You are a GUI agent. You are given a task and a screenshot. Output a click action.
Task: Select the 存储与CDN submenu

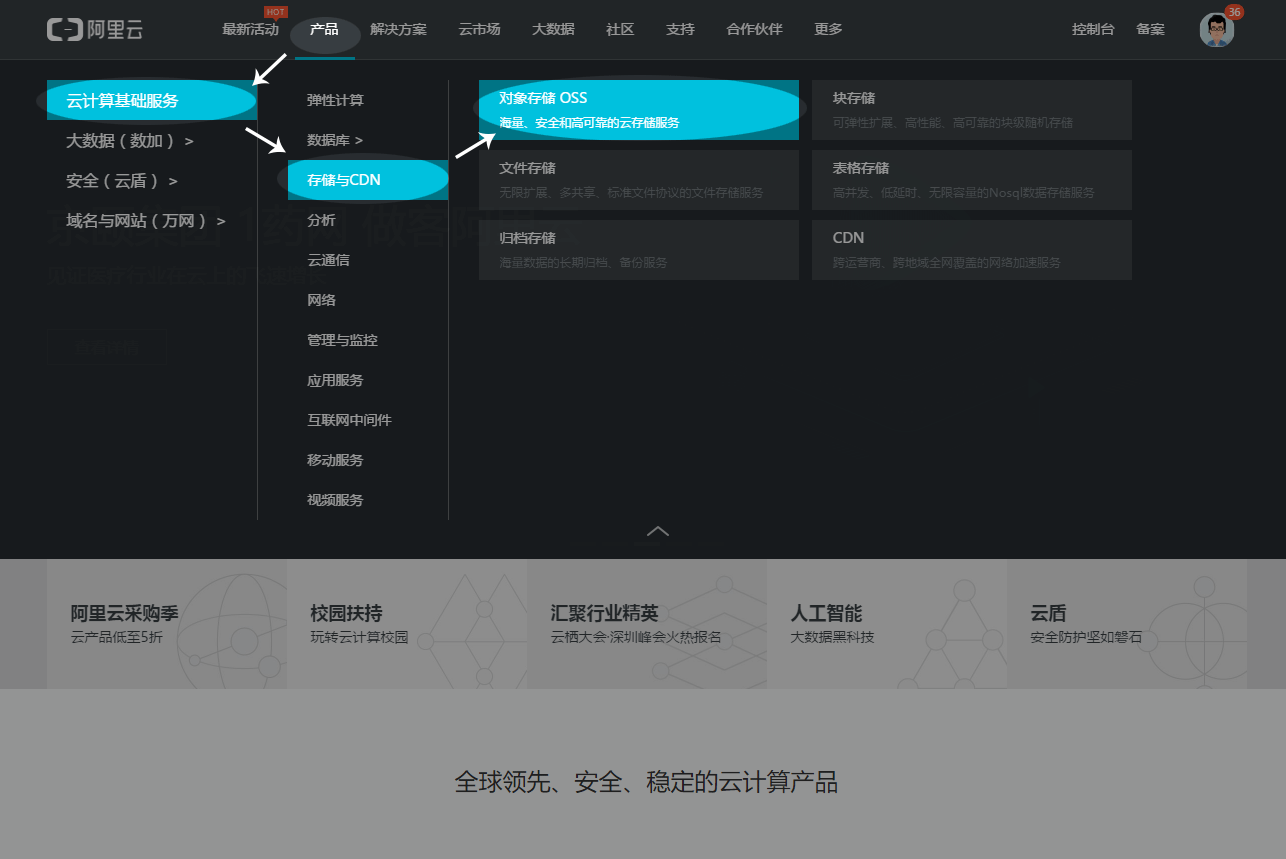368,180
